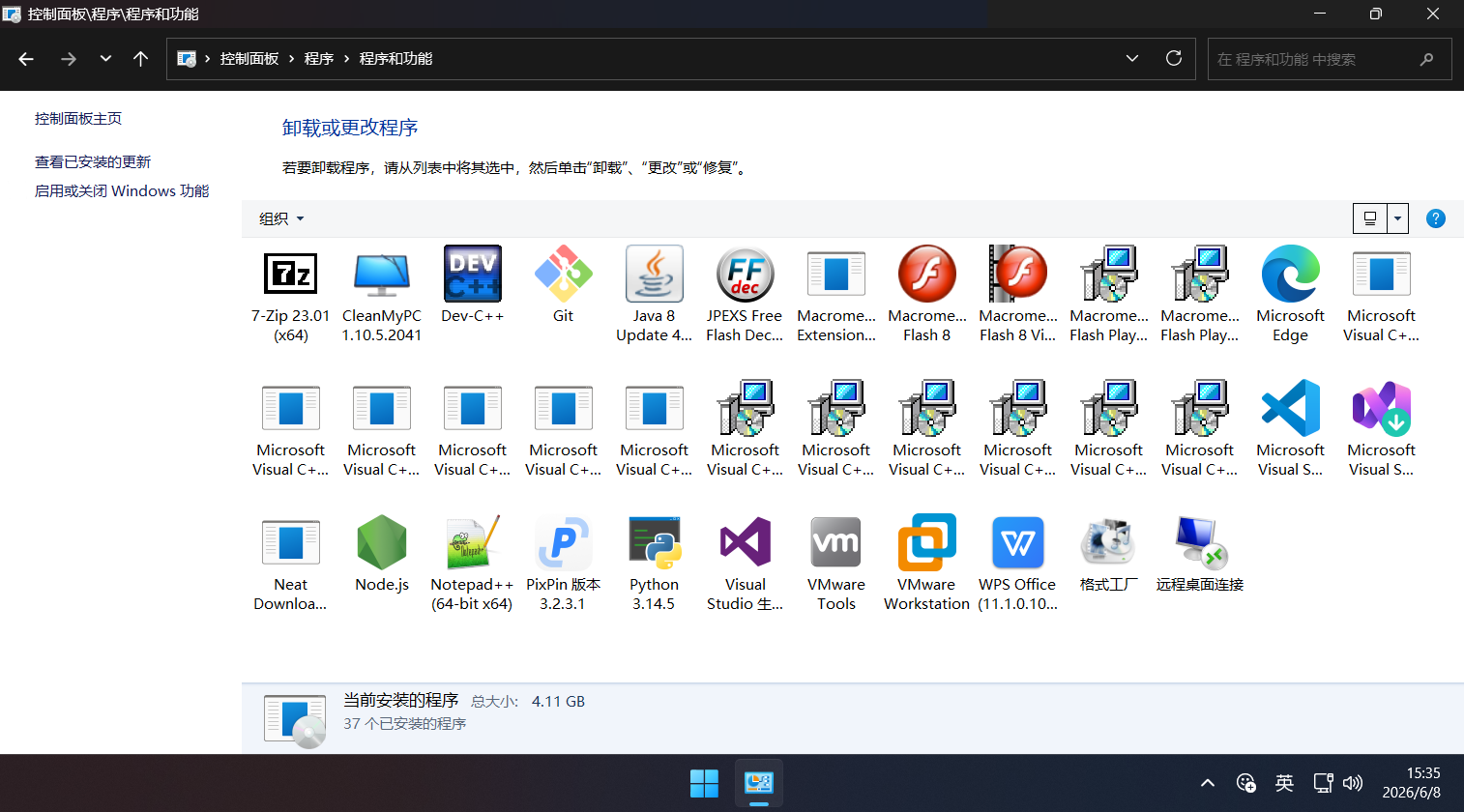Expand the address bar history dropdown

1132,58
